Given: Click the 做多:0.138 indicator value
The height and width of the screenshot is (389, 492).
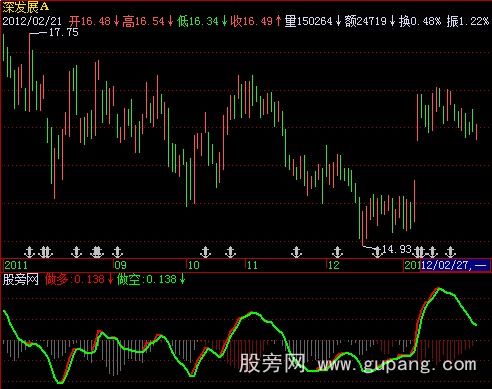Looking at the screenshot, I should coord(75,279).
